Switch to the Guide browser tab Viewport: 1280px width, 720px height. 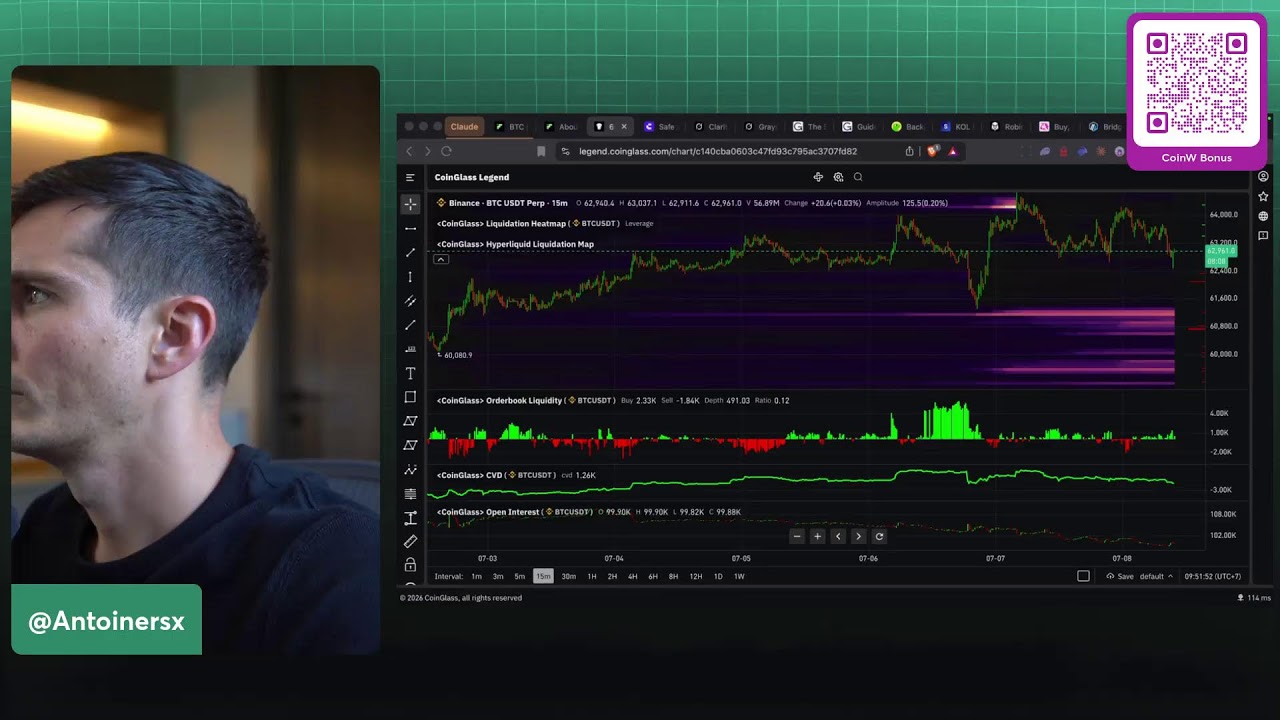point(859,127)
